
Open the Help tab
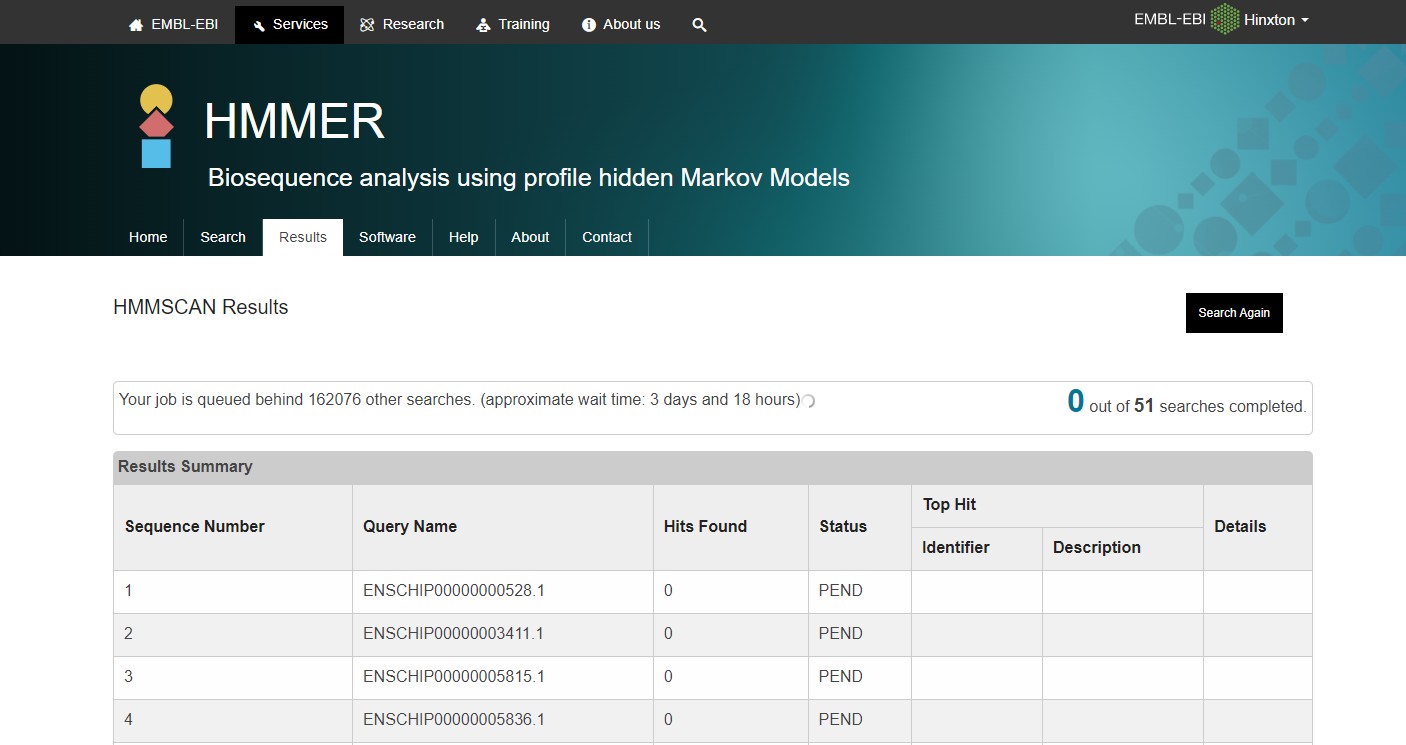tap(464, 237)
